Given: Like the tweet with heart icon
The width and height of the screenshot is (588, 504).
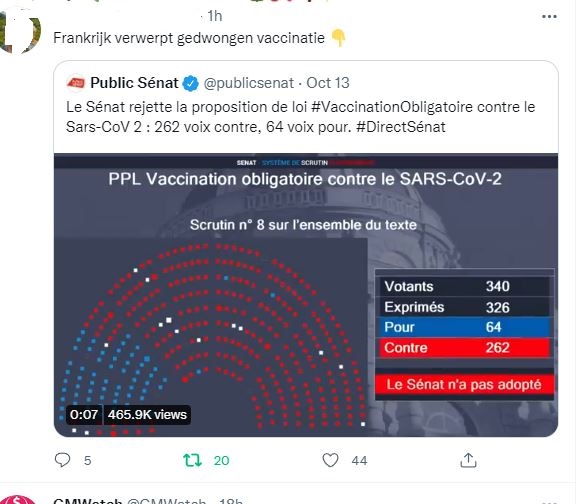Looking at the screenshot, I should tap(330, 460).
